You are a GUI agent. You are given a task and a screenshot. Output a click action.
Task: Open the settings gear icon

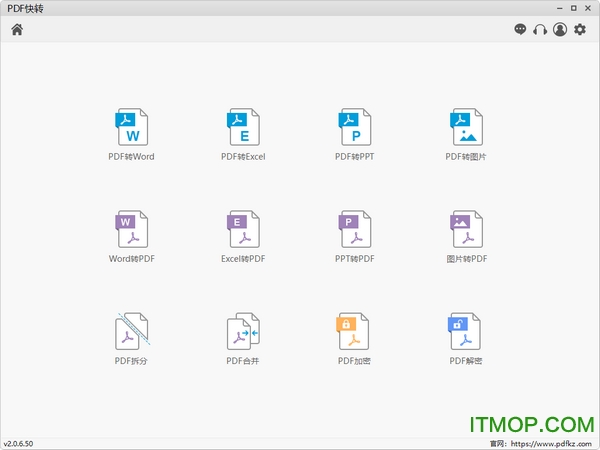[x=580, y=30]
